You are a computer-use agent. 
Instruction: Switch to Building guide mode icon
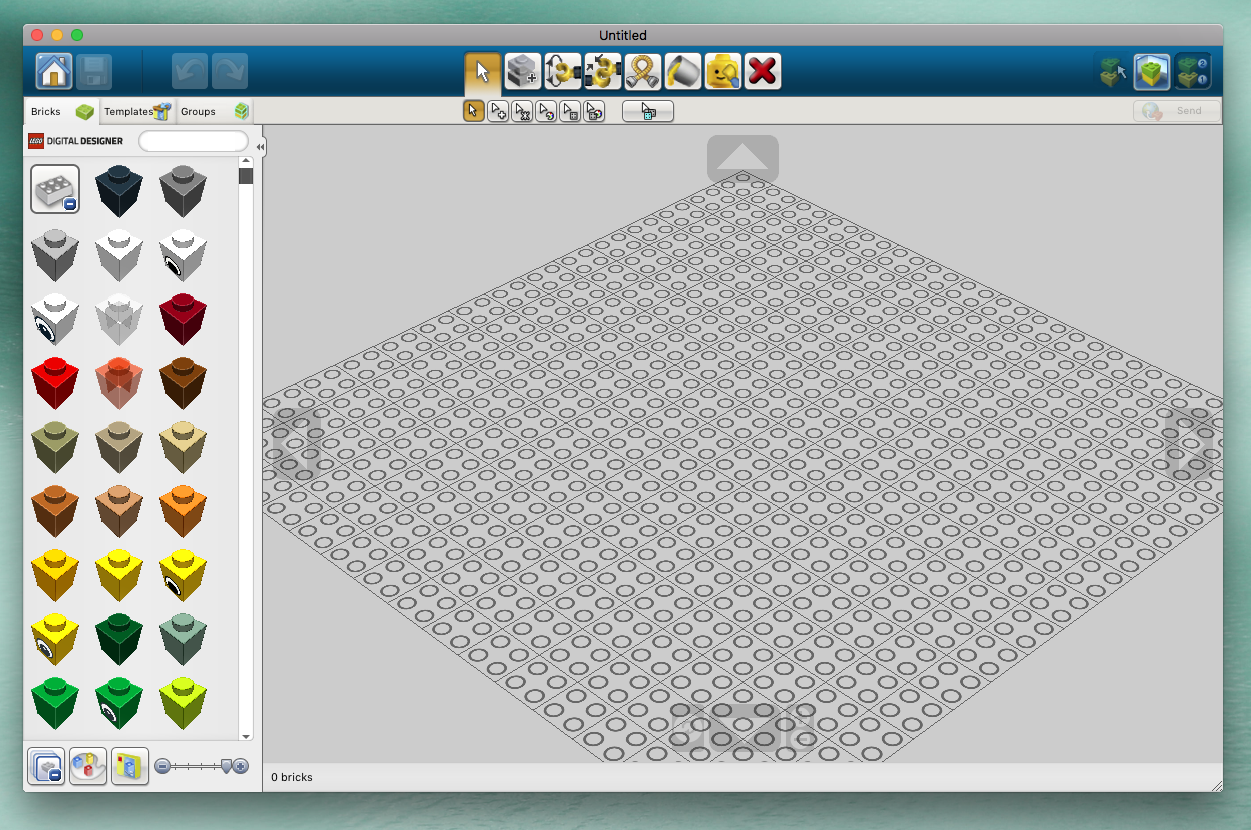[x=1193, y=72]
